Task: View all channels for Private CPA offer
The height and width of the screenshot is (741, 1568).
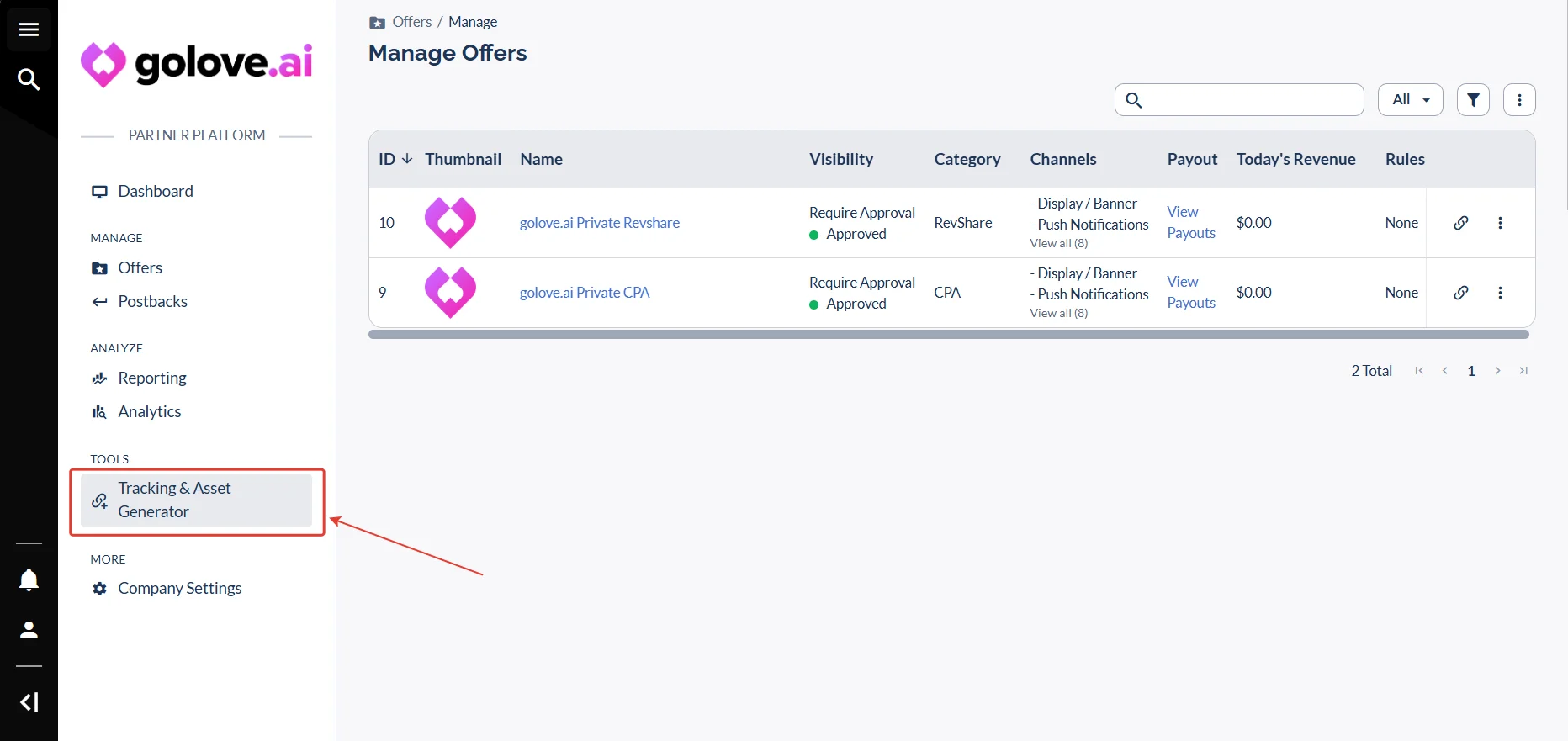Action: click(1058, 313)
